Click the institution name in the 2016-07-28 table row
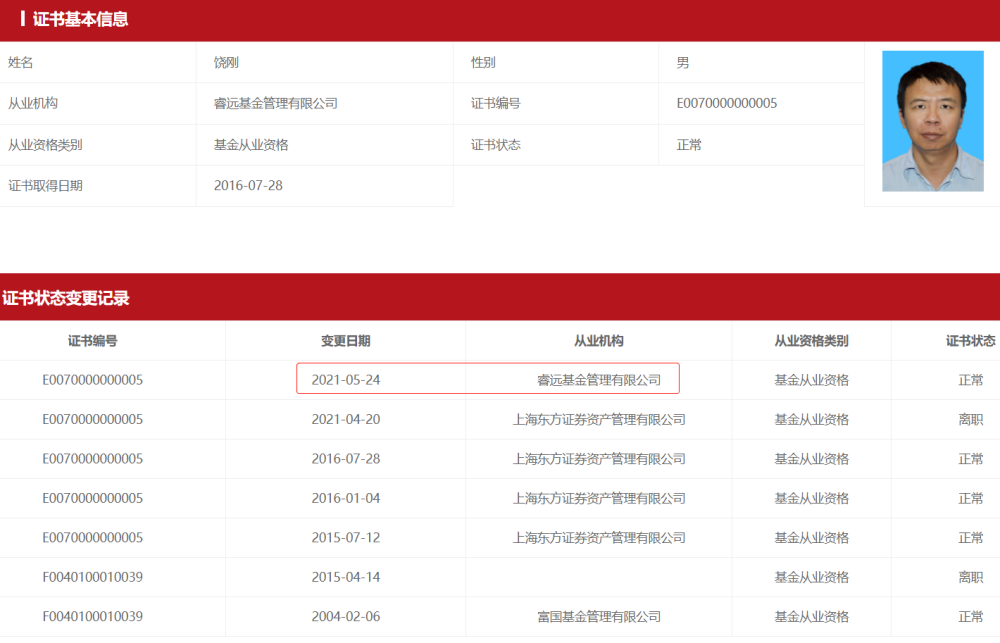This screenshot has width=1000, height=643. [599, 459]
